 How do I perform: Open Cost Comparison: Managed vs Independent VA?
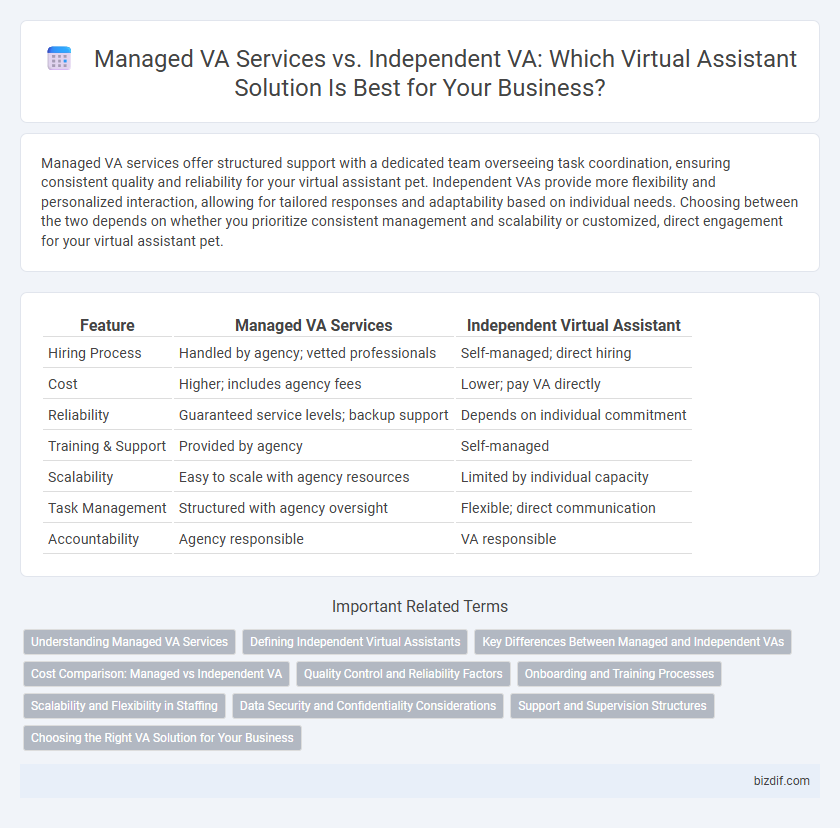point(156,674)
